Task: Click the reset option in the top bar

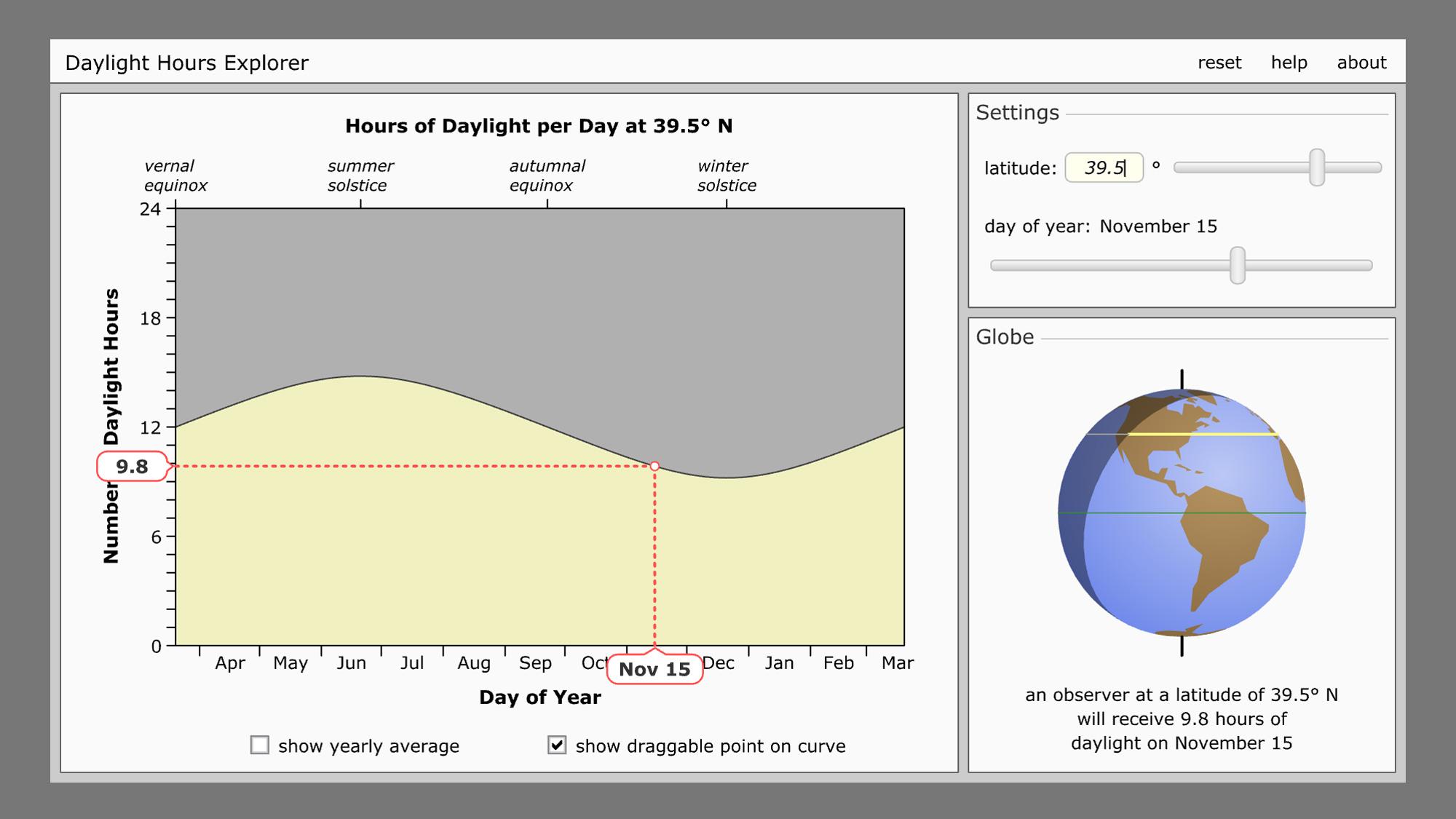Action: pos(1220,63)
